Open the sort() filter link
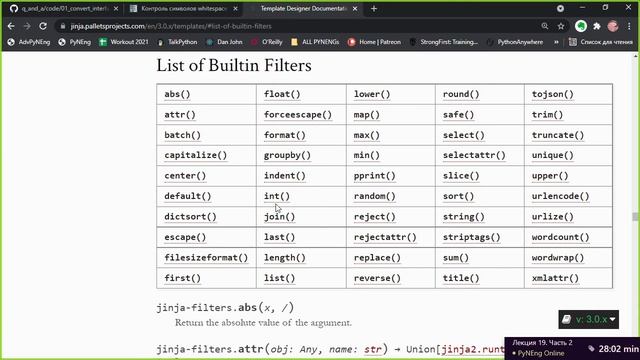The height and width of the screenshot is (360, 640). pos(458,196)
